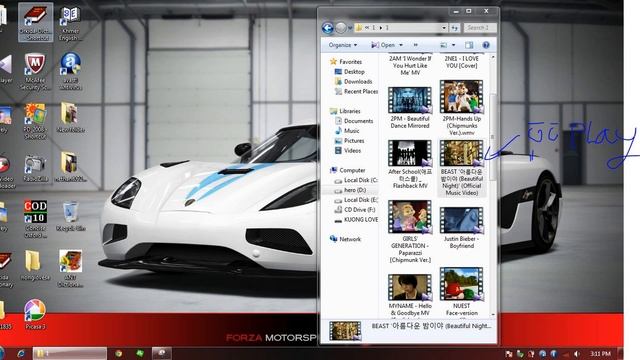Viewport: 640px width, 360px height.
Task: Click the file list vertical scrollbar handle
Action: pos(493,137)
